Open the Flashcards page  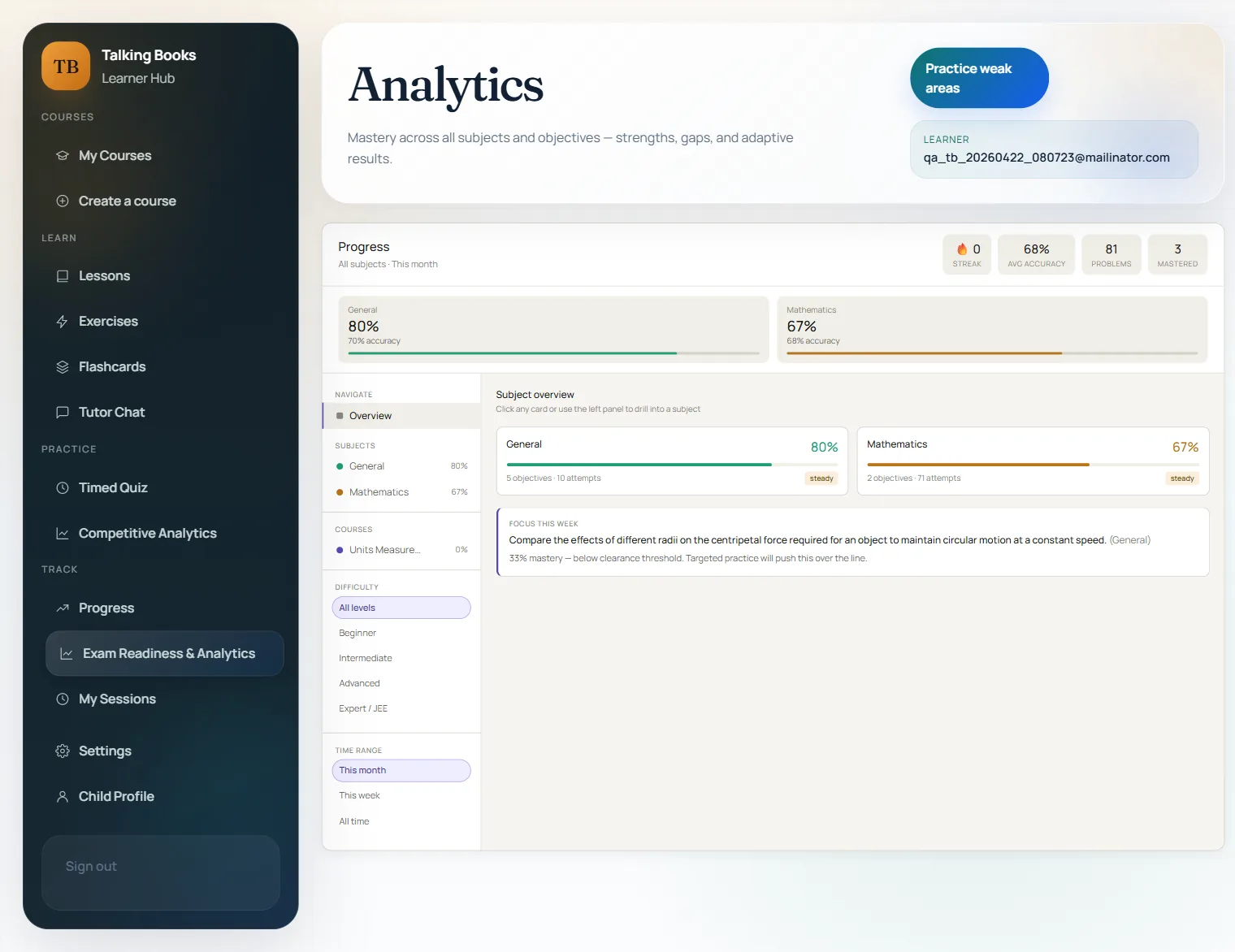164,367
